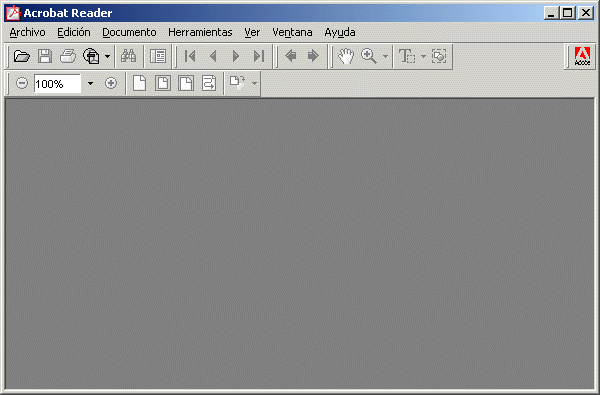The height and width of the screenshot is (395, 600).
Task: Select the Text Select tool
Action: pyautogui.click(x=407, y=56)
